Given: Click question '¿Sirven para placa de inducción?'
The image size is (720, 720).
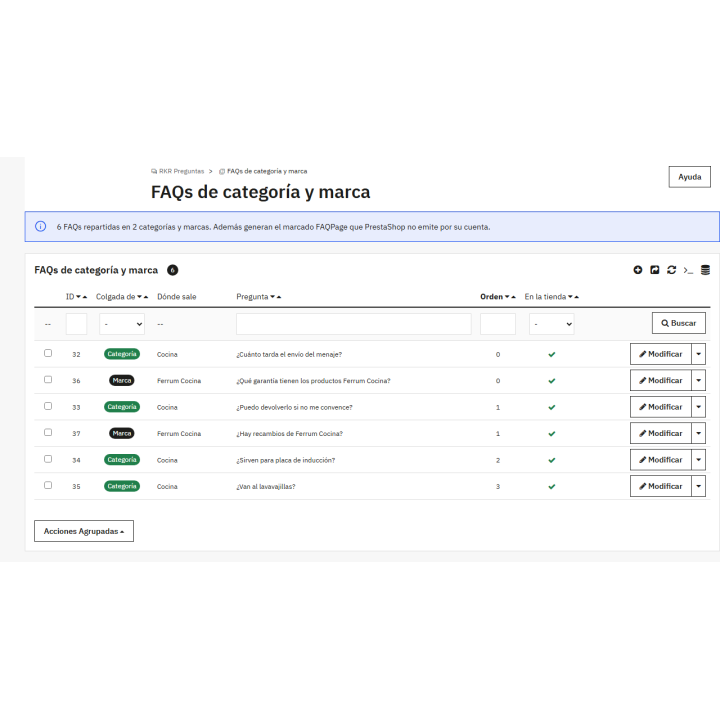Looking at the screenshot, I should pyautogui.click(x=286, y=460).
